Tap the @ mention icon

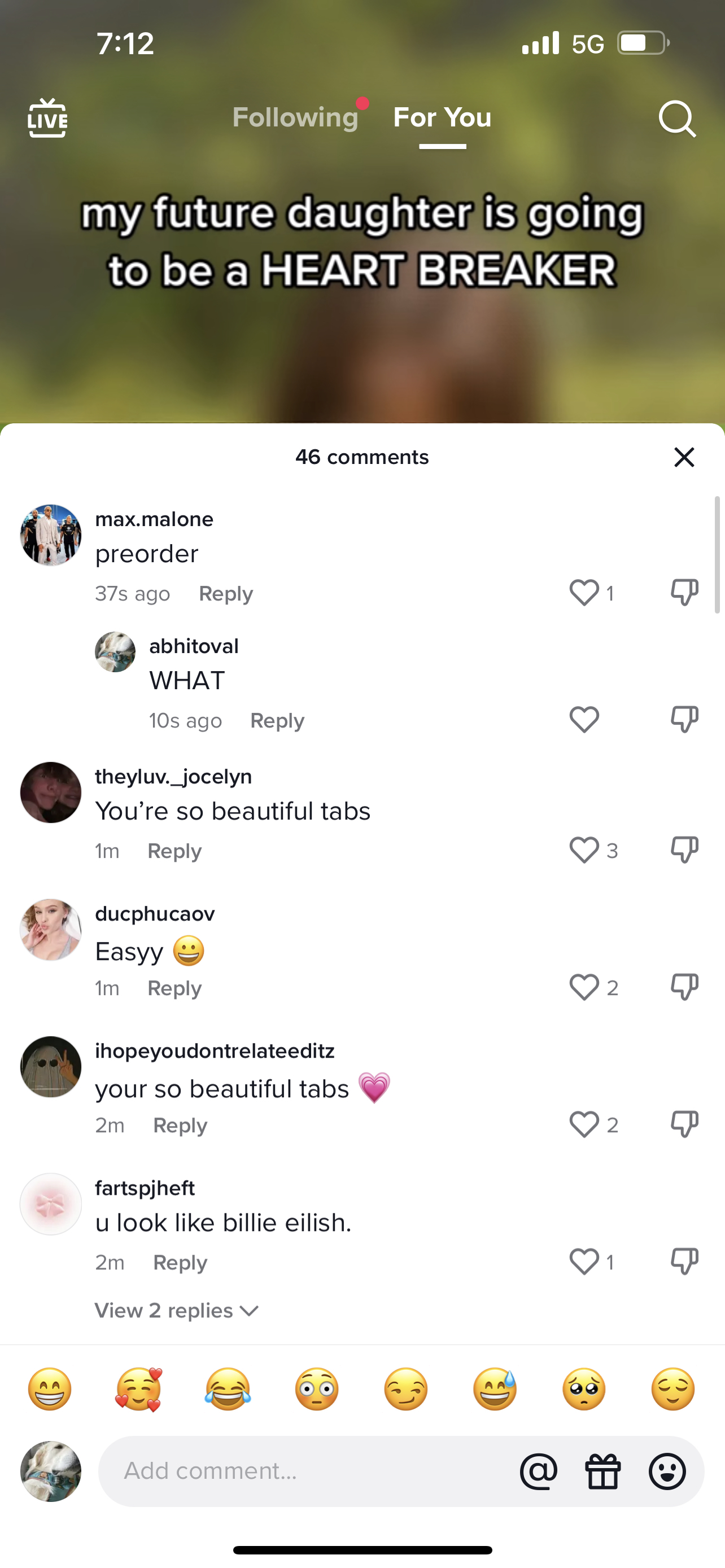pyautogui.click(x=538, y=1471)
